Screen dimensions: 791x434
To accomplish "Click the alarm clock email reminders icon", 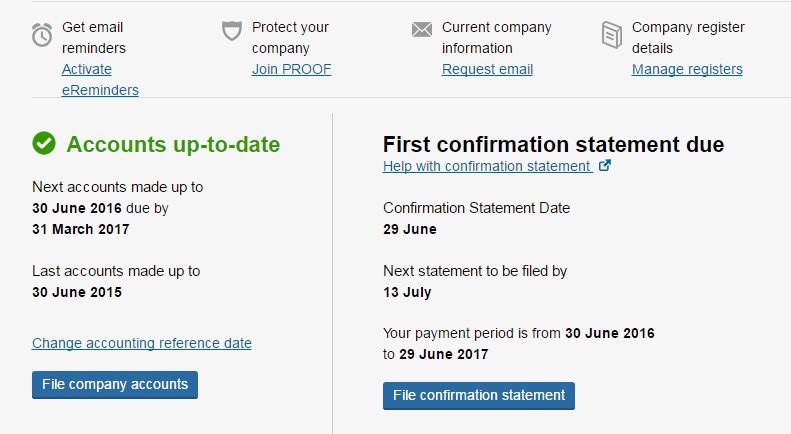I will coord(42,34).
